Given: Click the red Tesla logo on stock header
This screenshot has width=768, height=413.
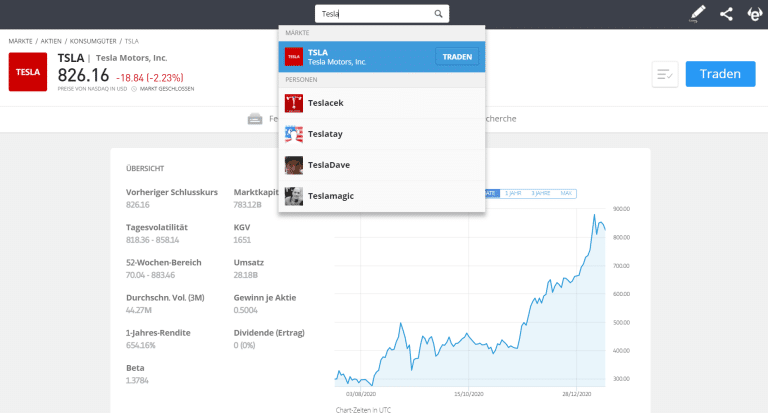Looking at the screenshot, I should point(28,72).
